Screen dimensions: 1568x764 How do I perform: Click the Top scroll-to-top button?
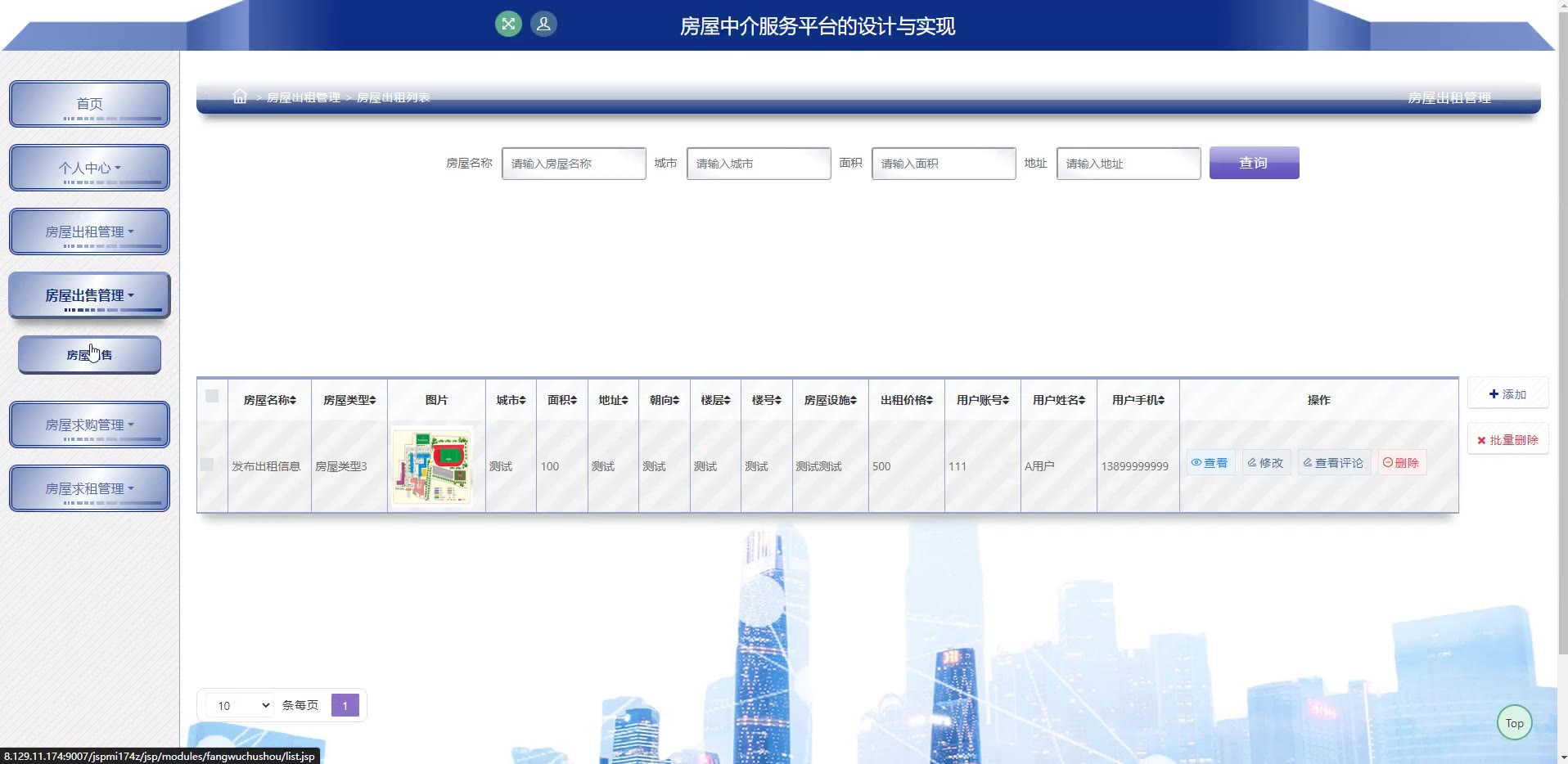[1514, 722]
